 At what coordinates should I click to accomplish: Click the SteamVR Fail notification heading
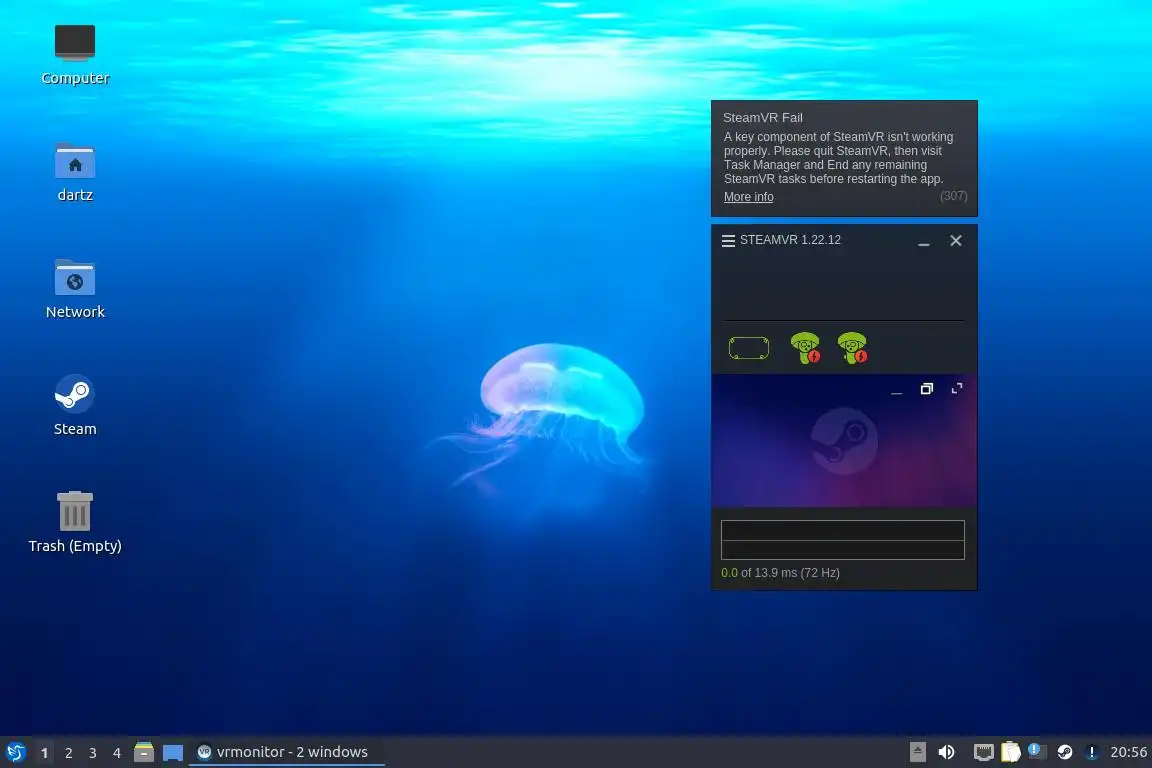pos(763,118)
